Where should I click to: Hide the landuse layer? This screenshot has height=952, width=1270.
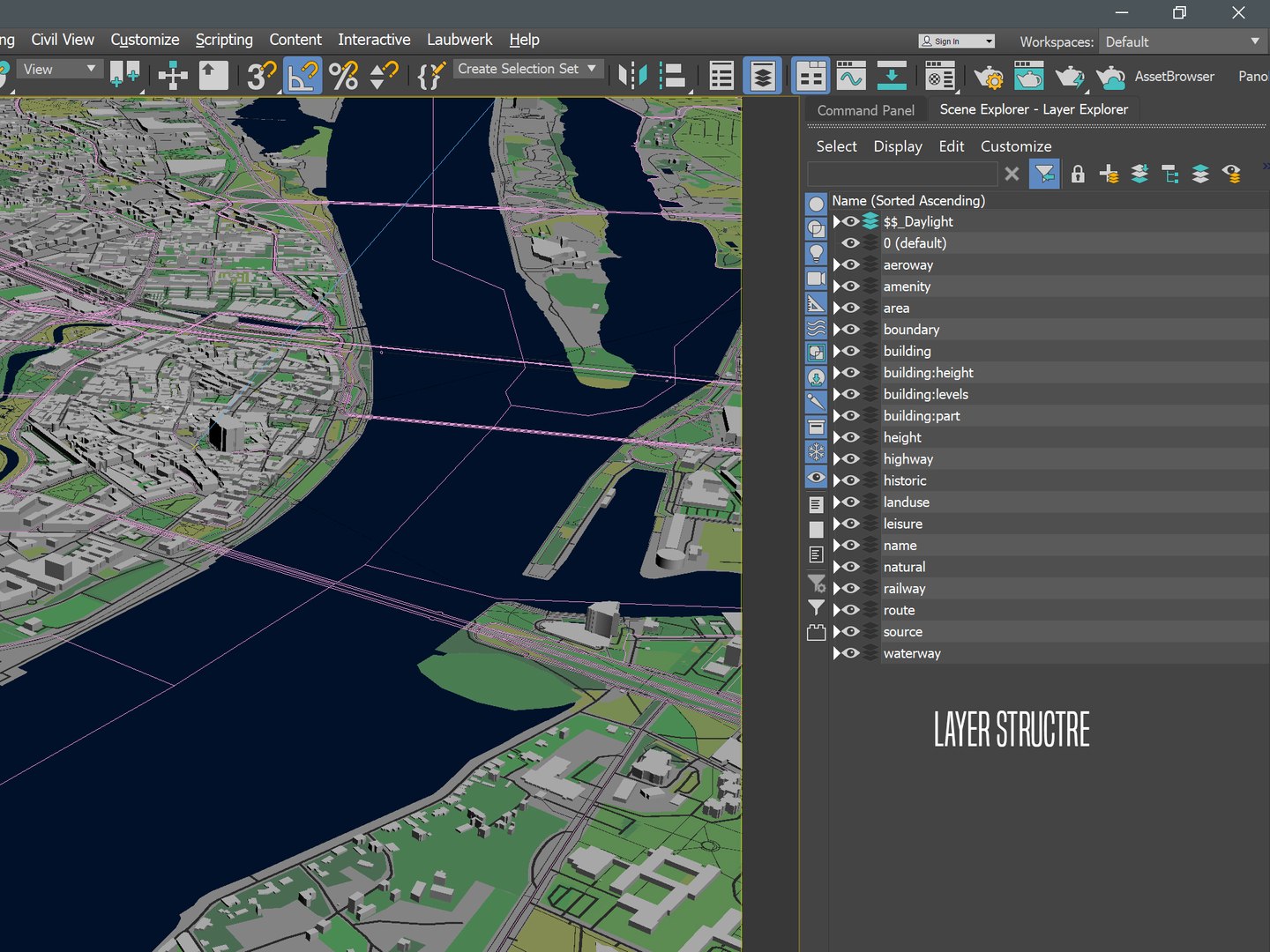[x=851, y=502]
